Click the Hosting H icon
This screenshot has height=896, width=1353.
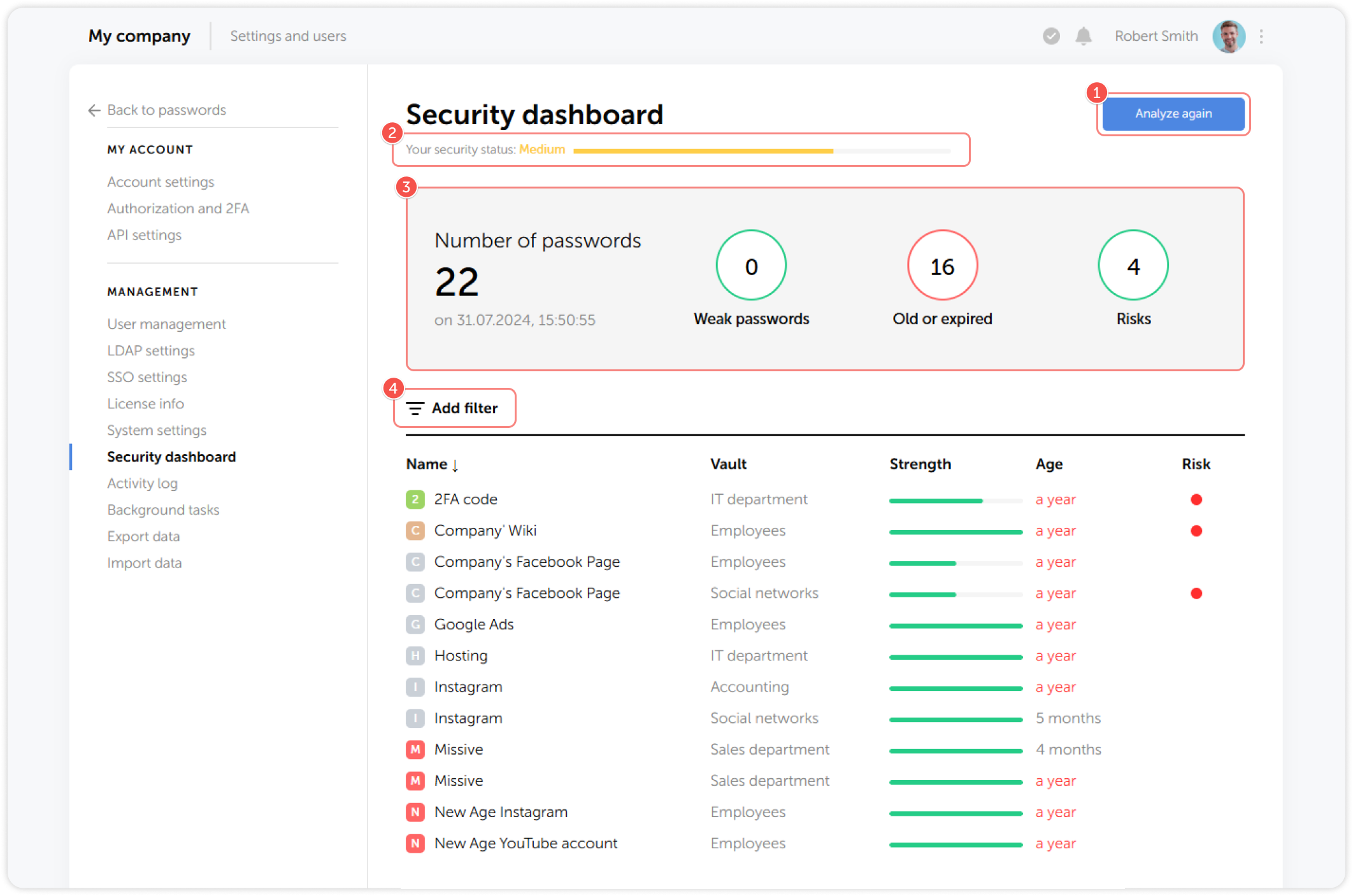[415, 656]
